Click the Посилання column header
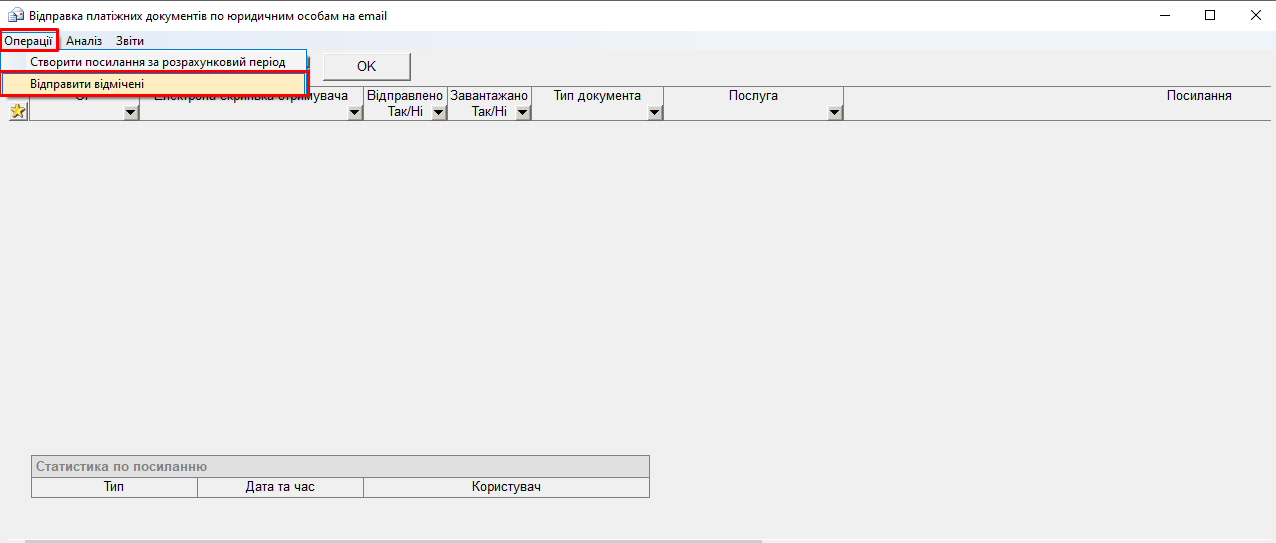Image resolution: width=1276 pixels, height=543 pixels. pyautogui.click(x=1198, y=96)
